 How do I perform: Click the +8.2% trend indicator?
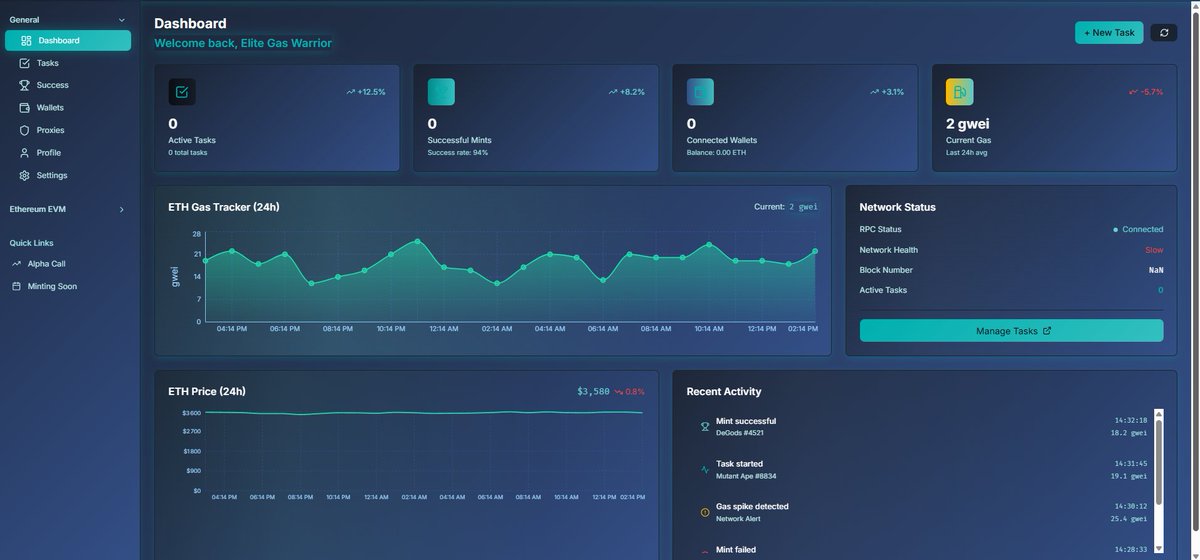(626, 92)
